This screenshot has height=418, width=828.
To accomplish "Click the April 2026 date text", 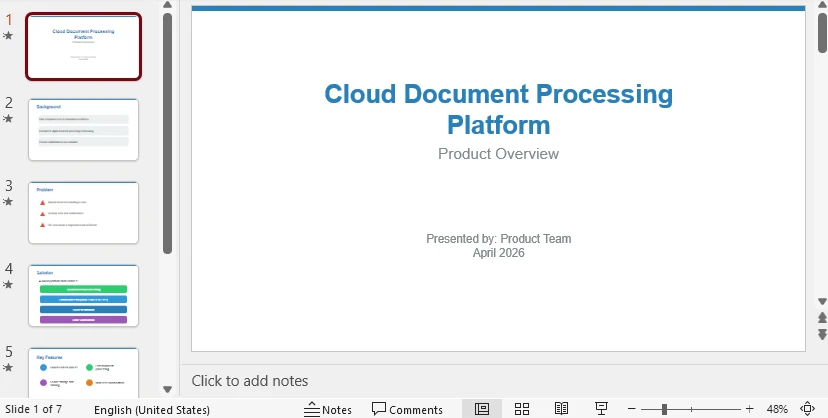I will click(498, 253).
